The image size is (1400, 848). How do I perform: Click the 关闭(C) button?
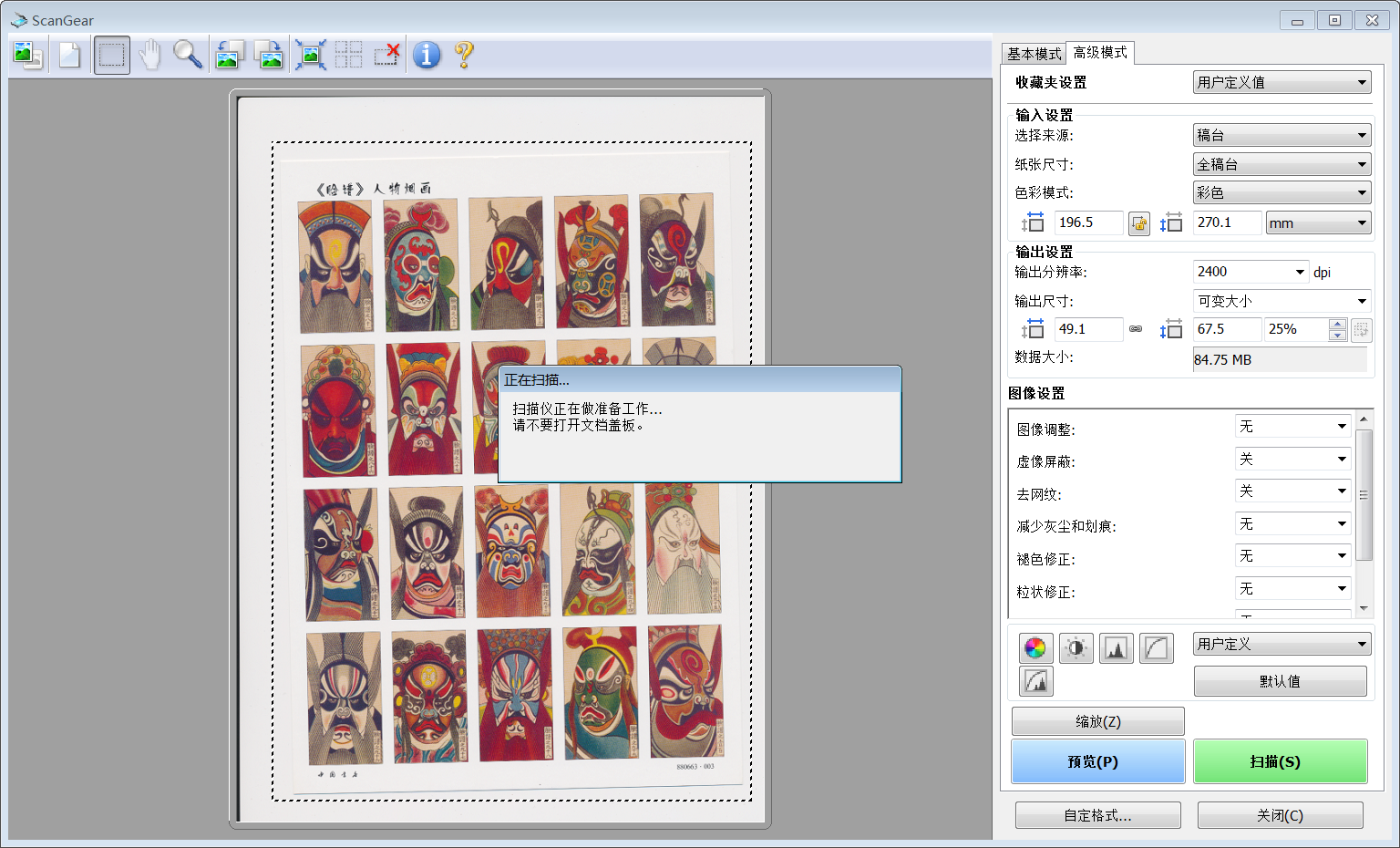(1280, 815)
